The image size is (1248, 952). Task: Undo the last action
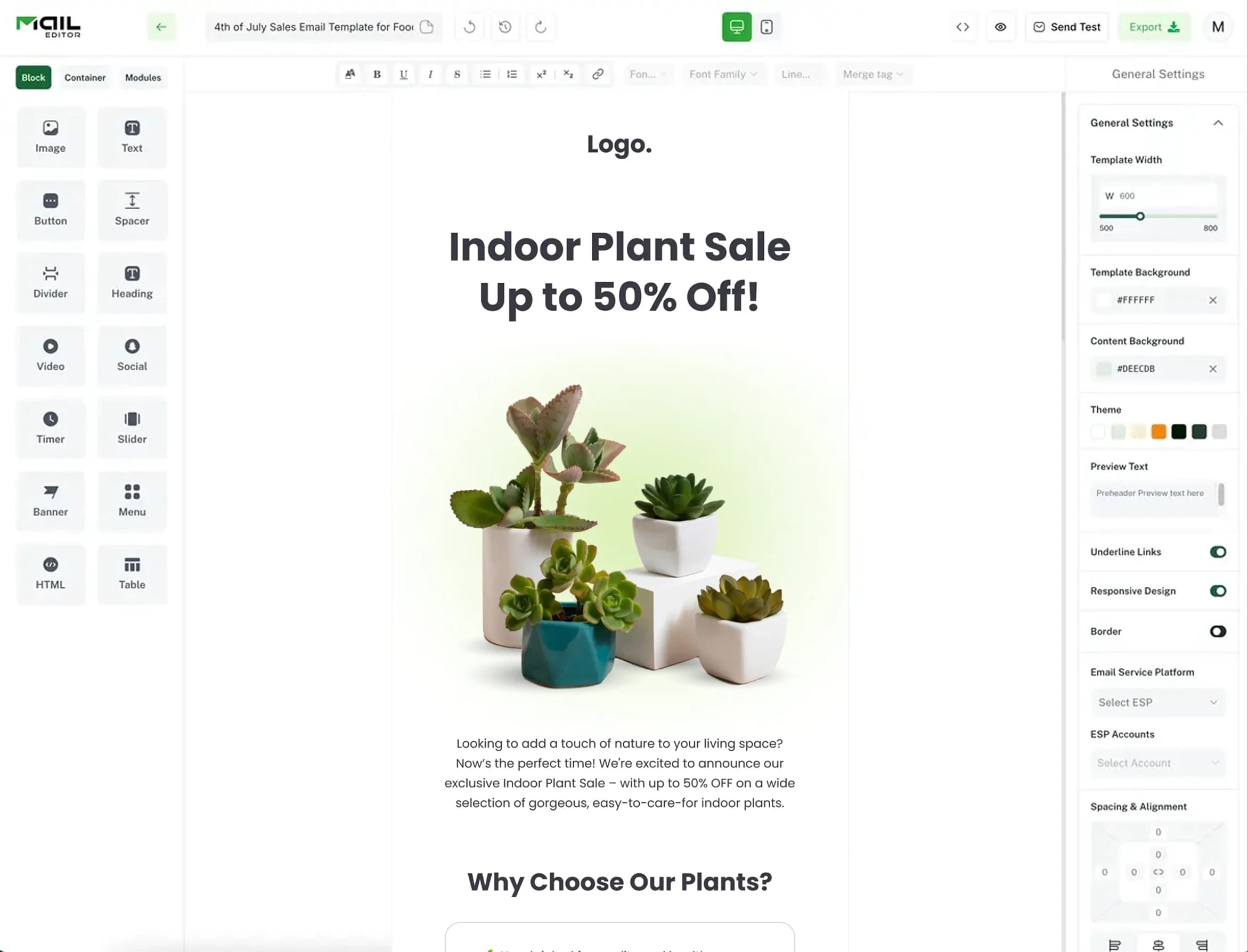(x=469, y=27)
